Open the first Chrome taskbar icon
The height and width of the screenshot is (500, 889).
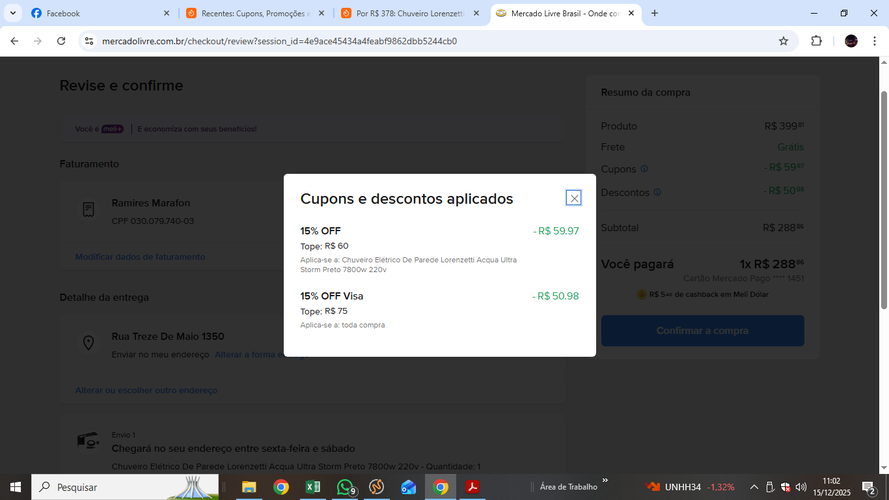[x=281, y=487]
